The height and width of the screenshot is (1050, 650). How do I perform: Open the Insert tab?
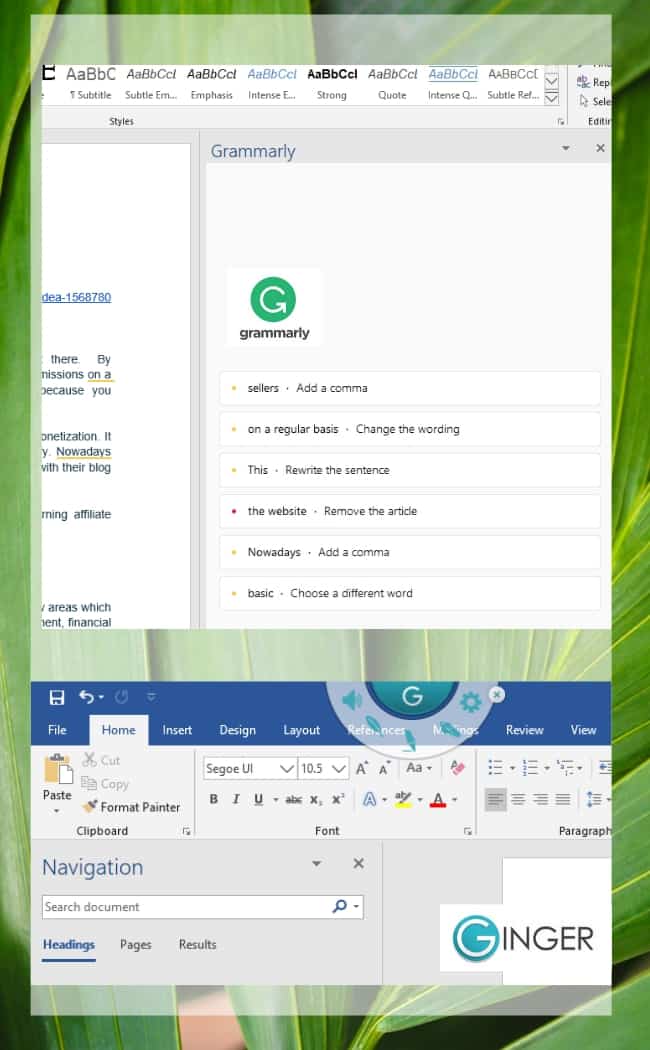click(x=177, y=730)
